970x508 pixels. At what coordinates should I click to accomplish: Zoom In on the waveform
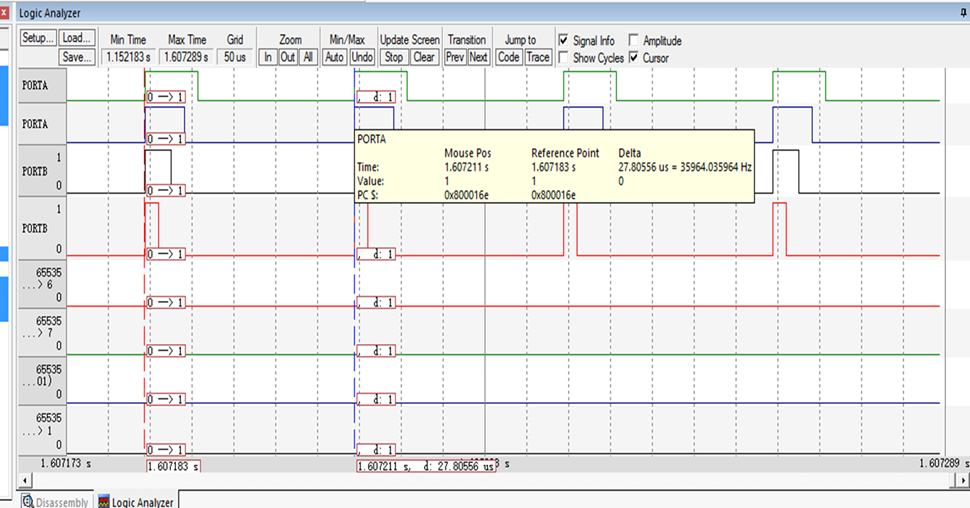tap(267, 57)
